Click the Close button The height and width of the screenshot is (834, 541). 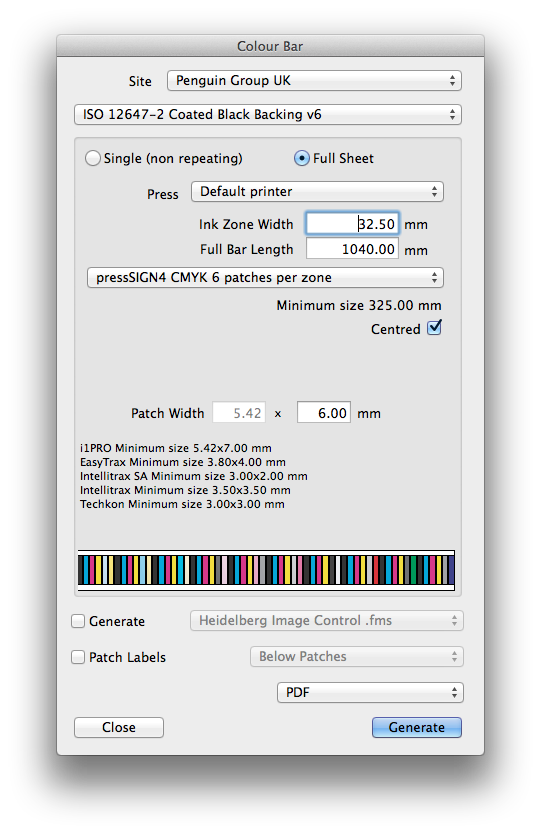tap(119, 728)
